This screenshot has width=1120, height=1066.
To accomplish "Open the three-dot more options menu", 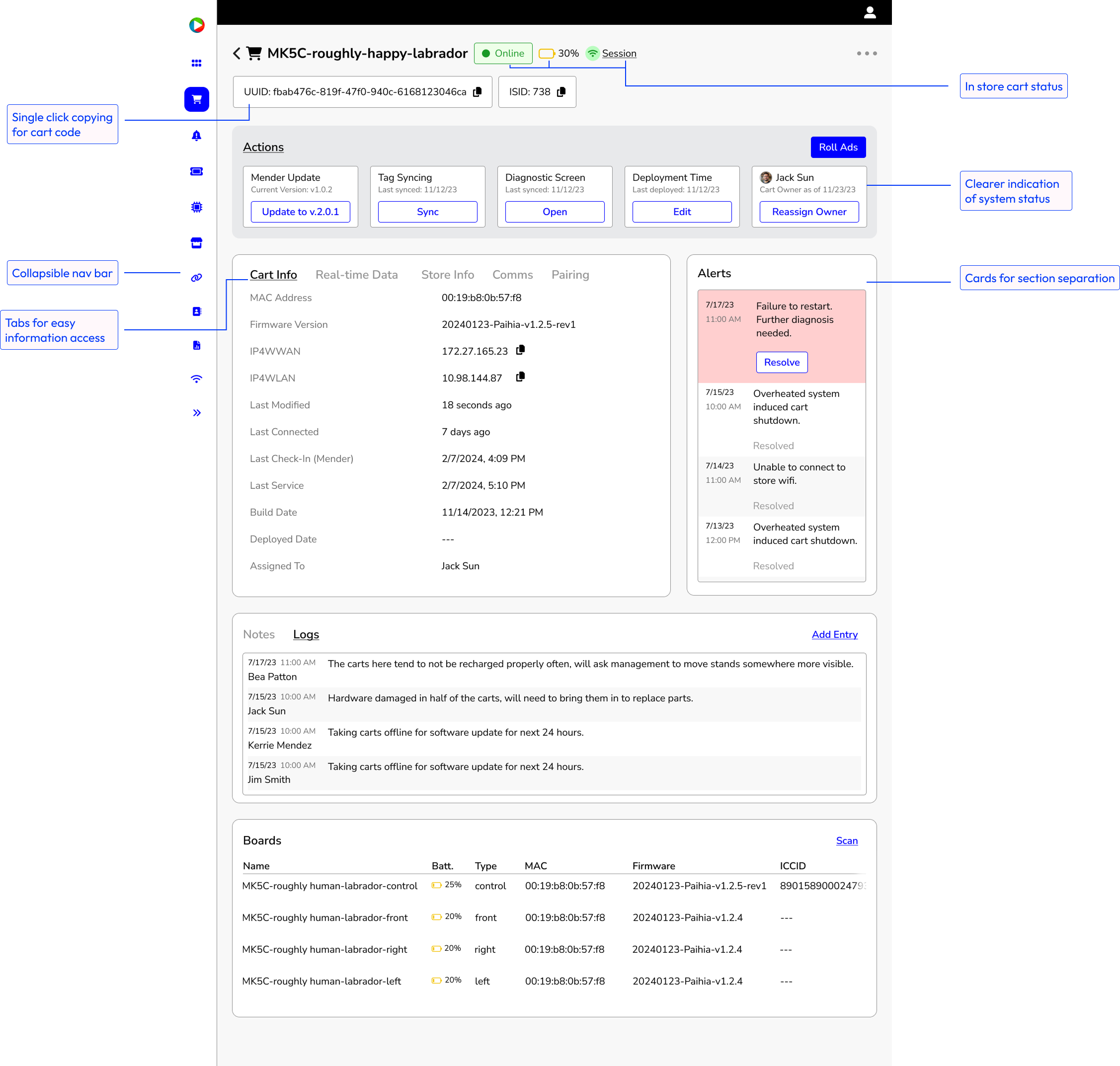I will coord(867,54).
